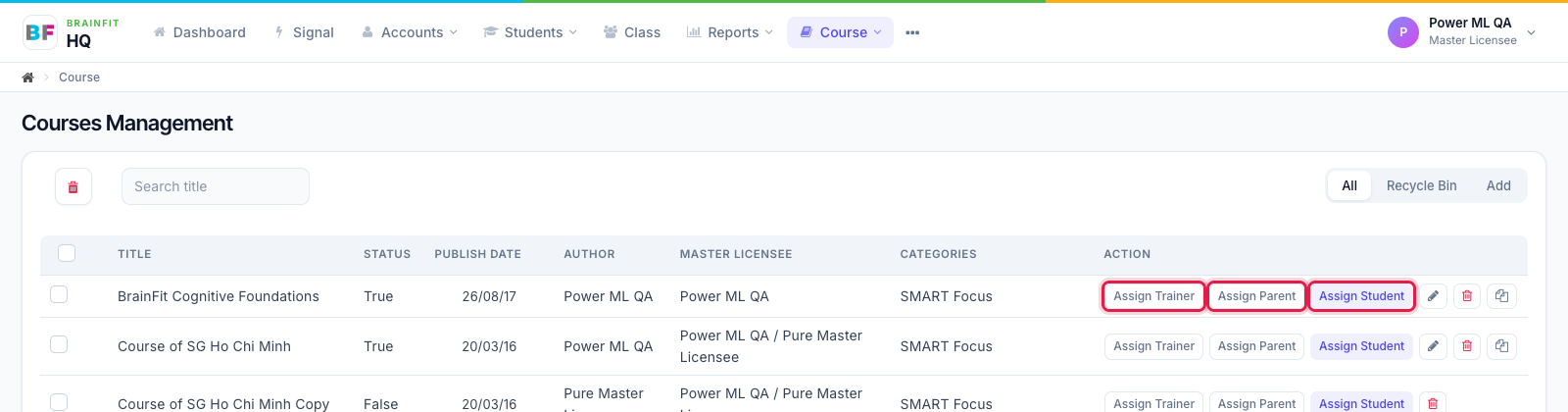Assign Parent for Course of SG Ho Chi Minh
This screenshot has width=1568, height=412.
[x=1256, y=346]
